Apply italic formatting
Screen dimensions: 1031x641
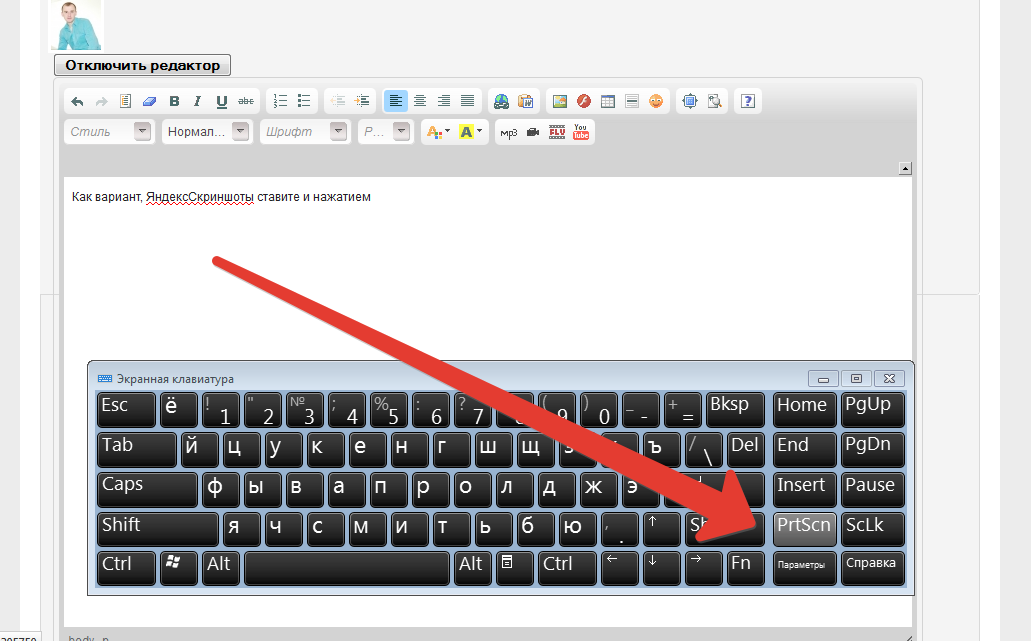(197, 101)
